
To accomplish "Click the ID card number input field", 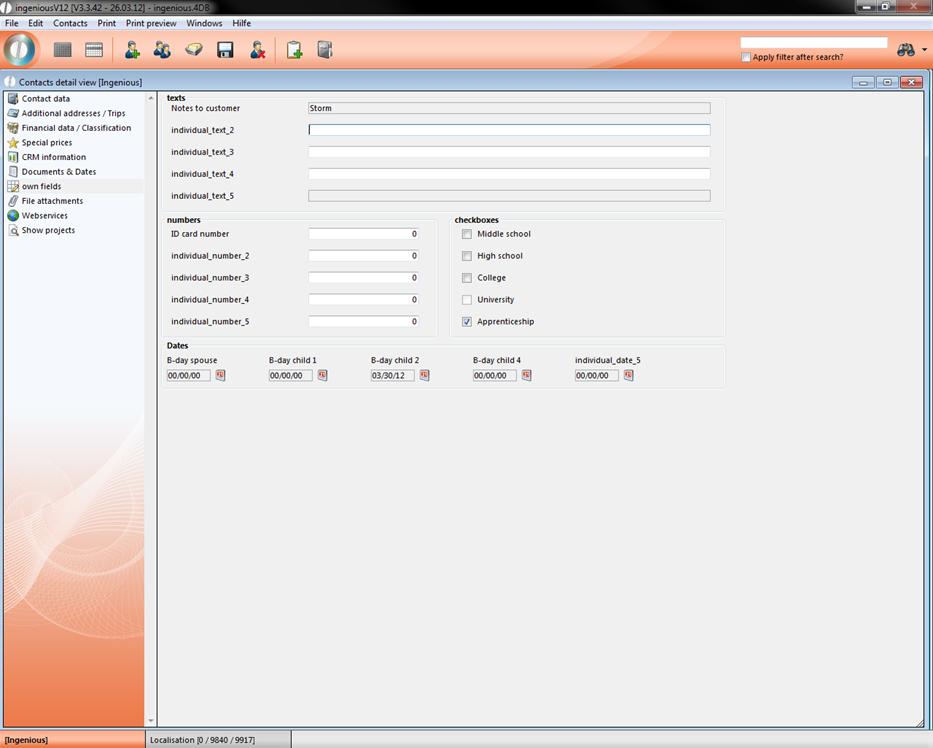I will point(363,234).
